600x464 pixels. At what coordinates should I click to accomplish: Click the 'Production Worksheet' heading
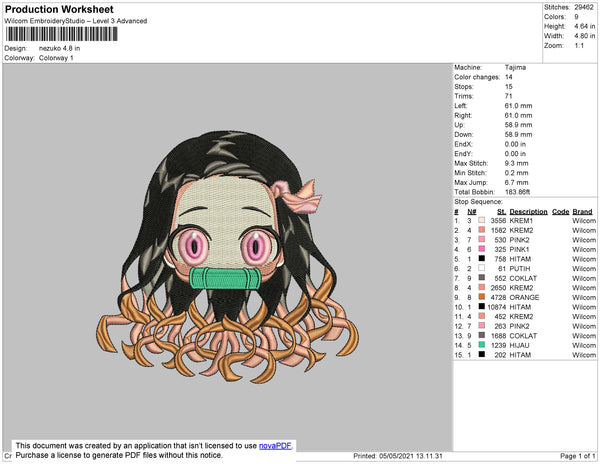point(59,10)
